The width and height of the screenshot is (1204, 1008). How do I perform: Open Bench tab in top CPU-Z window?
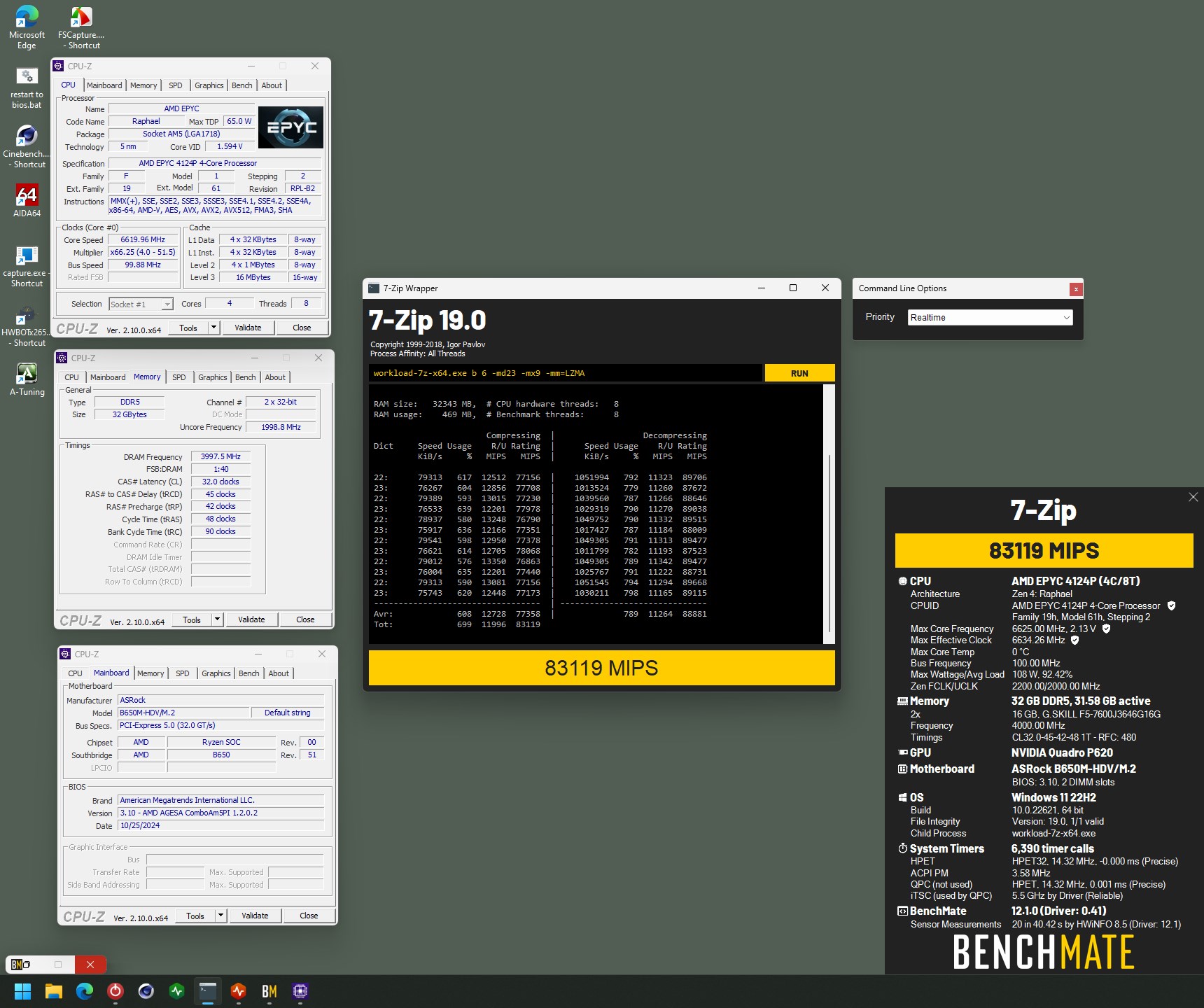coord(241,85)
